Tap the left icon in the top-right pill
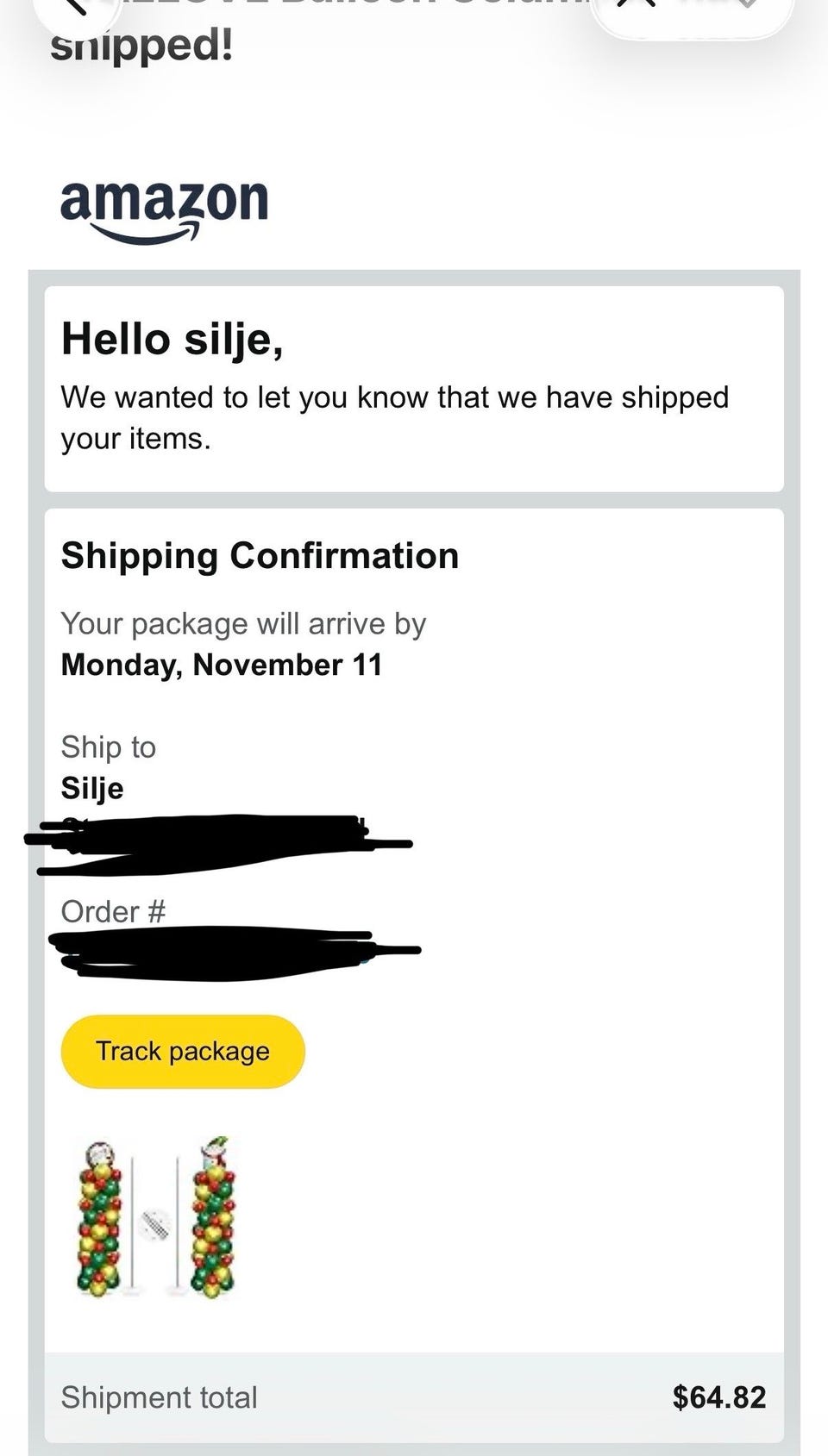 click(637, 7)
